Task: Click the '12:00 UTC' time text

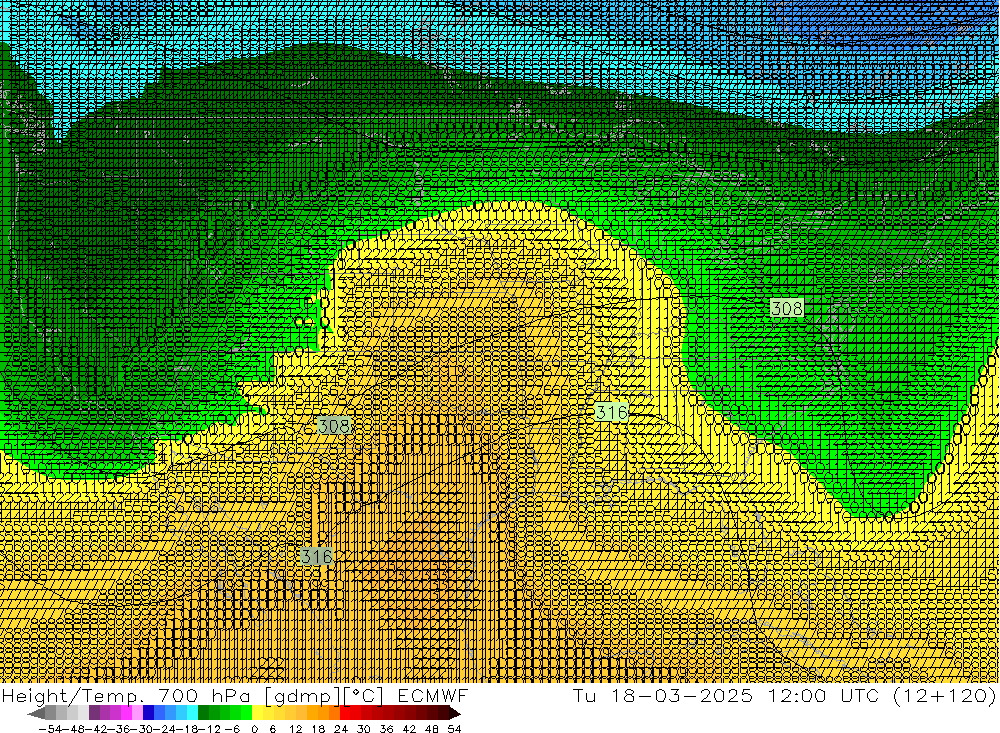Action: [824, 696]
